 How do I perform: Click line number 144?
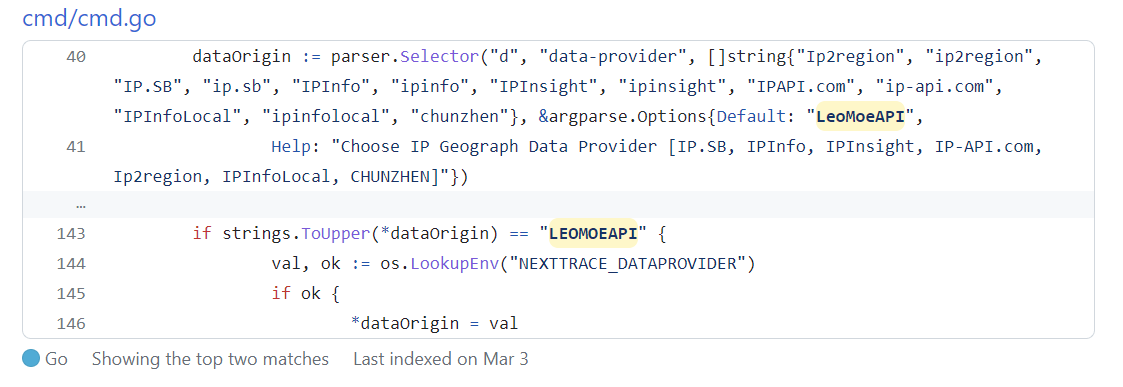click(x=70, y=264)
